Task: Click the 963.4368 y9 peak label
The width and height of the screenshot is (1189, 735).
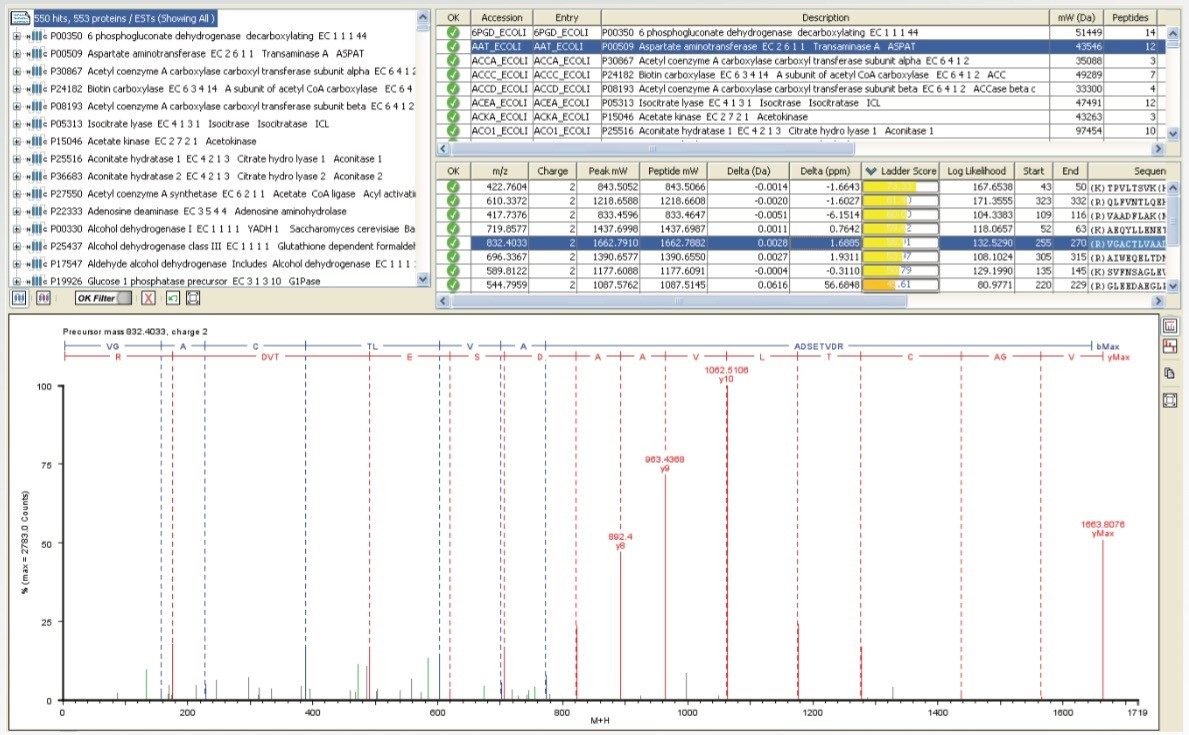Action: (664, 463)
